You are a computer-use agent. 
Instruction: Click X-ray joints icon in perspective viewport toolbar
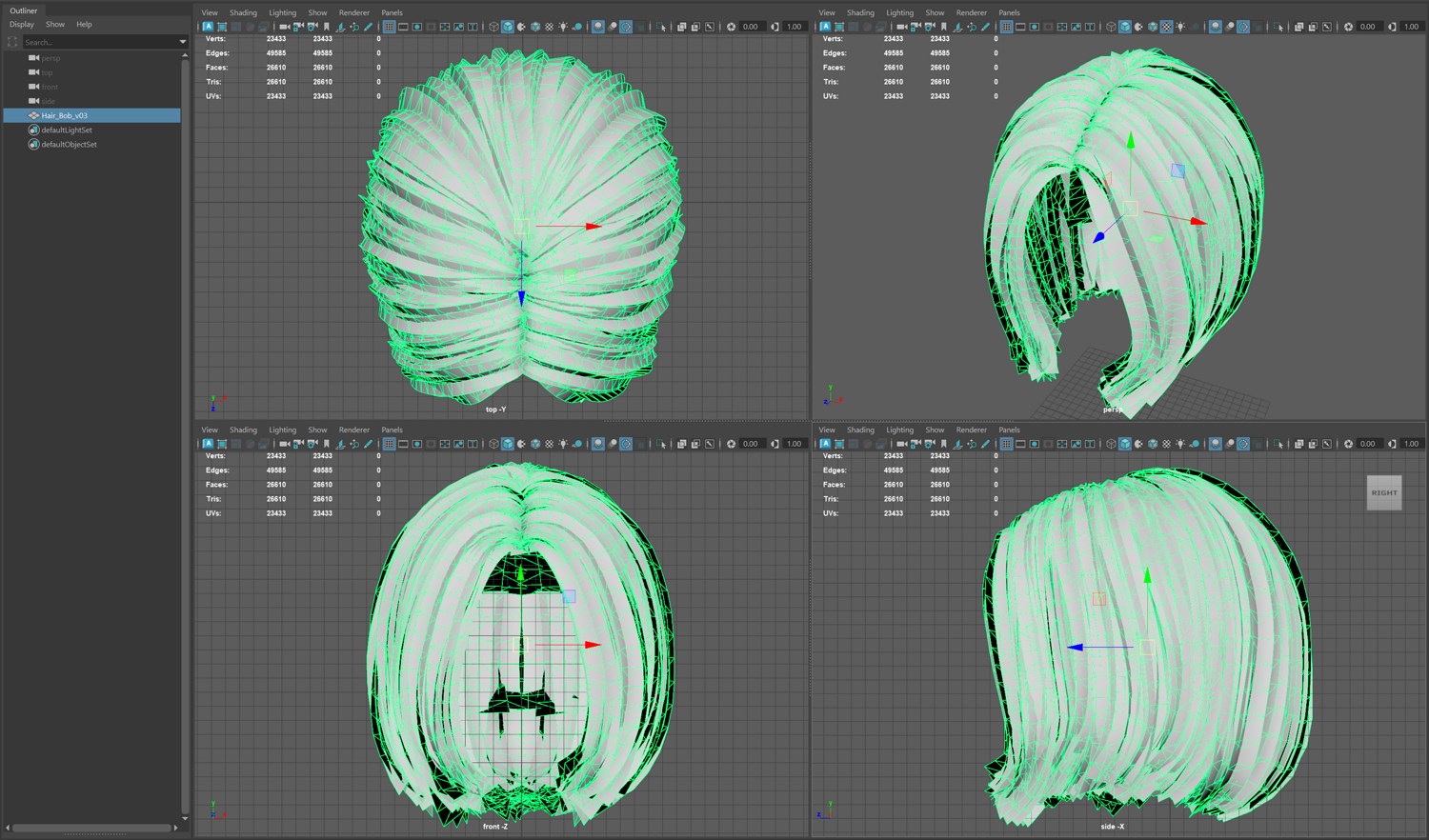[1327, 27]
